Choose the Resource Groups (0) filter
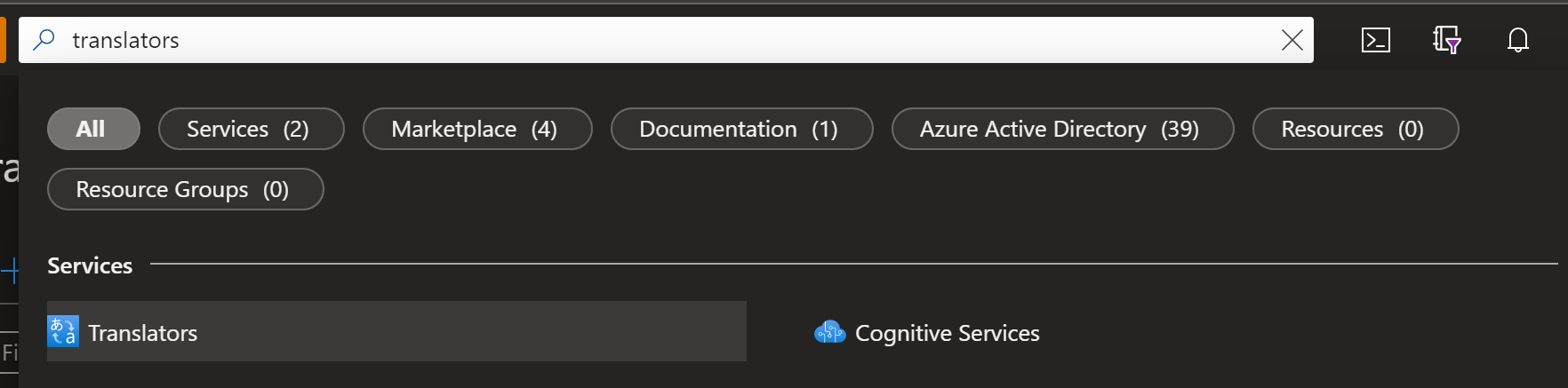 click(185, 189)
